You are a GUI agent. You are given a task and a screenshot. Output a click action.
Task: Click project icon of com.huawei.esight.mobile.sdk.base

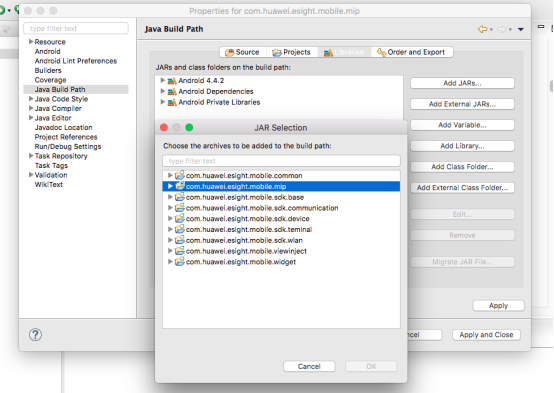click(180, 197)
